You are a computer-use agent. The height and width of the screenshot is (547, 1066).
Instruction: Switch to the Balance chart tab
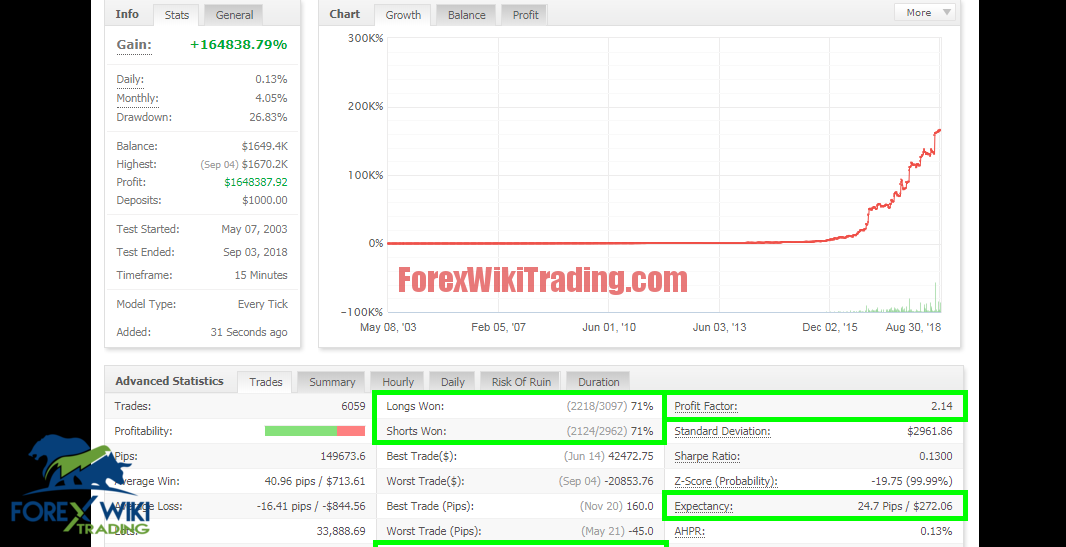(x=466, y=15)
